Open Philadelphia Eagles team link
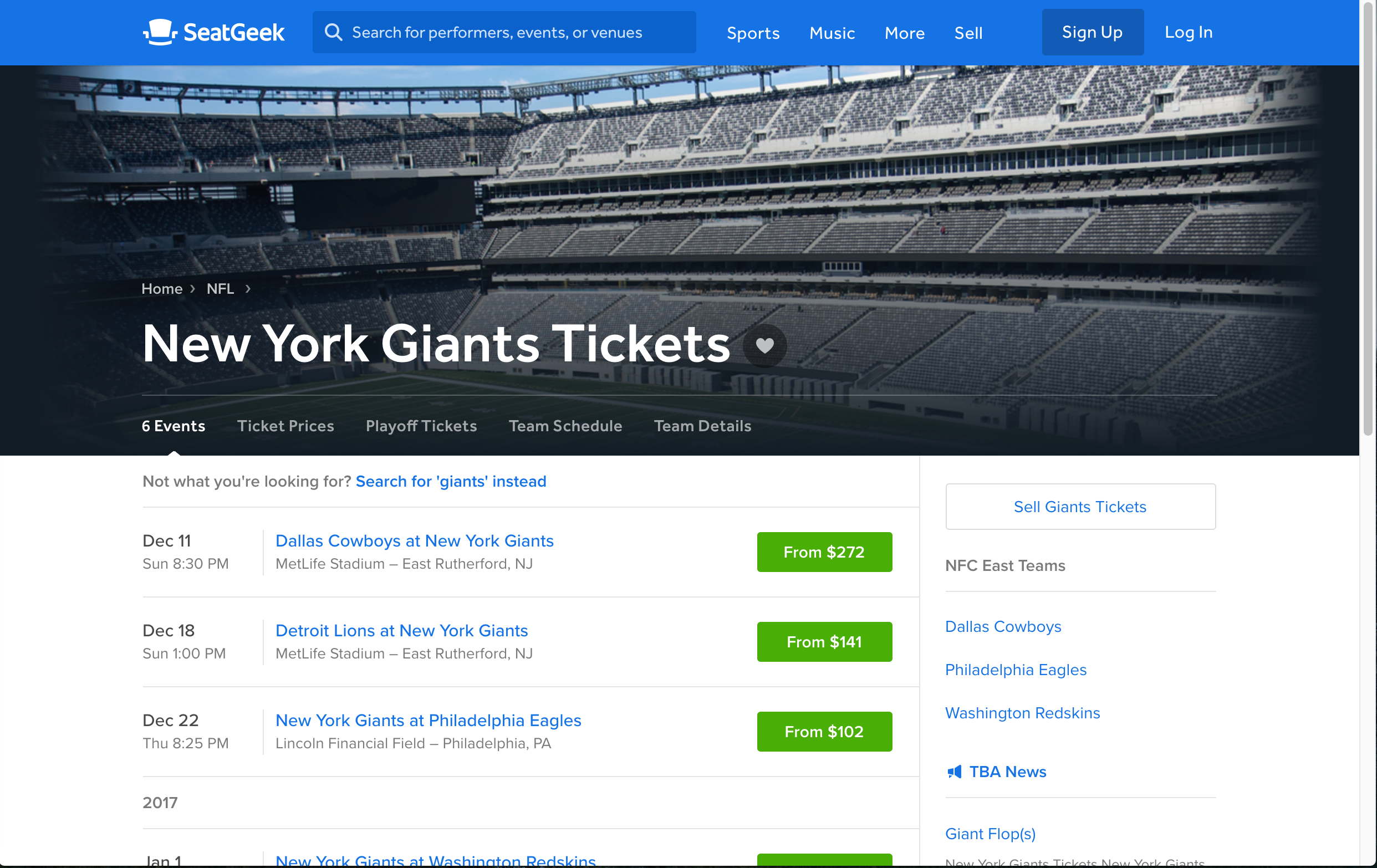This screenshot has height=868, width=1377. (1015, 670)
